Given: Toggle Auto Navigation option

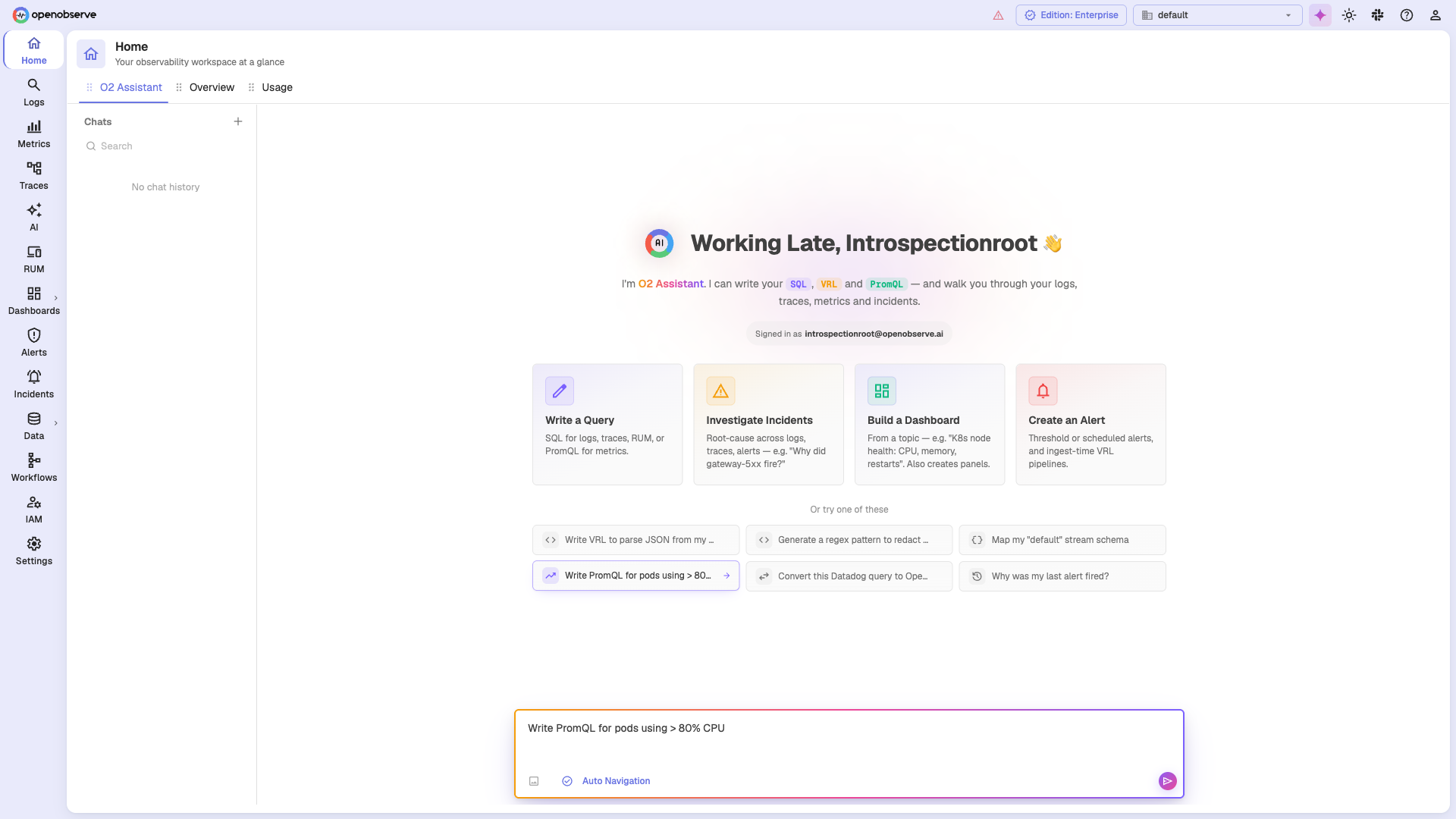Looking at the screenshot, I should coord(606,781).
